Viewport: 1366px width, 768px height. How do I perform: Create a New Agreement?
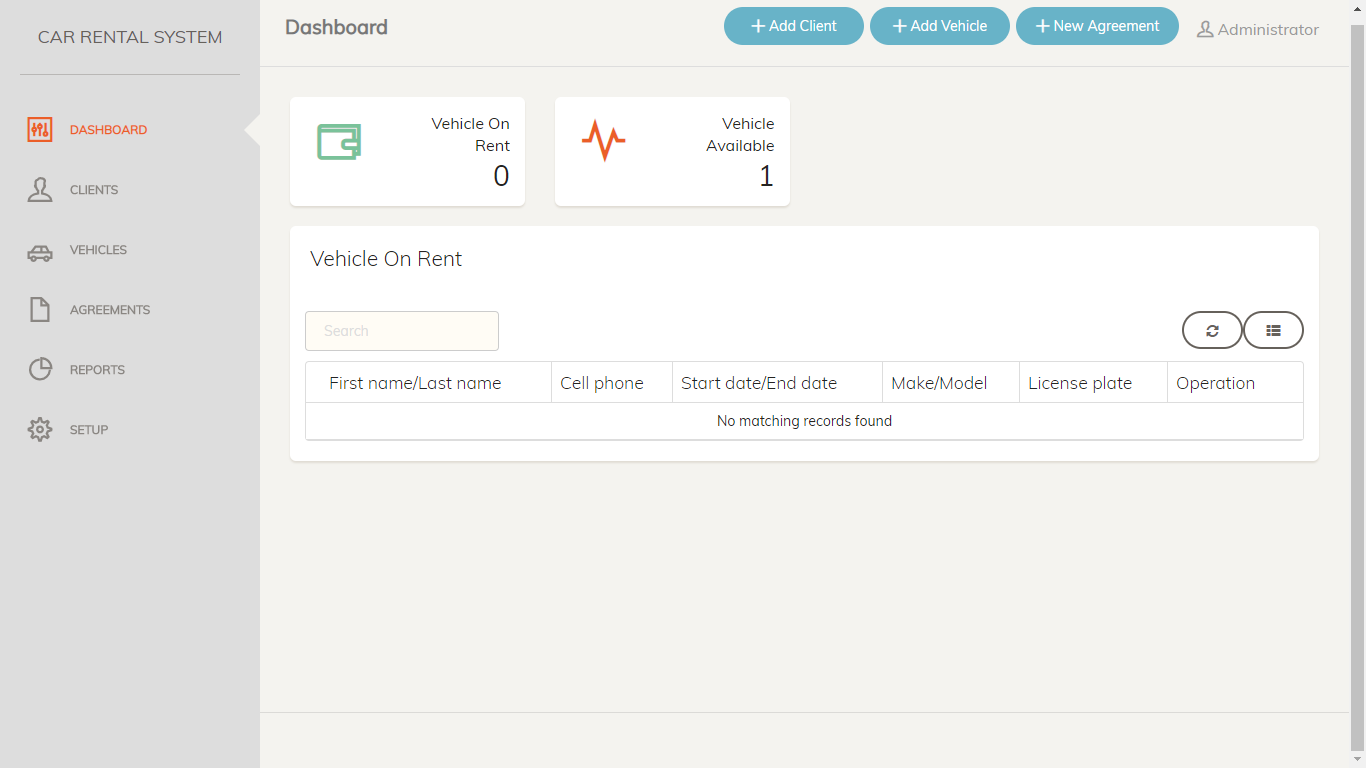1097,26
